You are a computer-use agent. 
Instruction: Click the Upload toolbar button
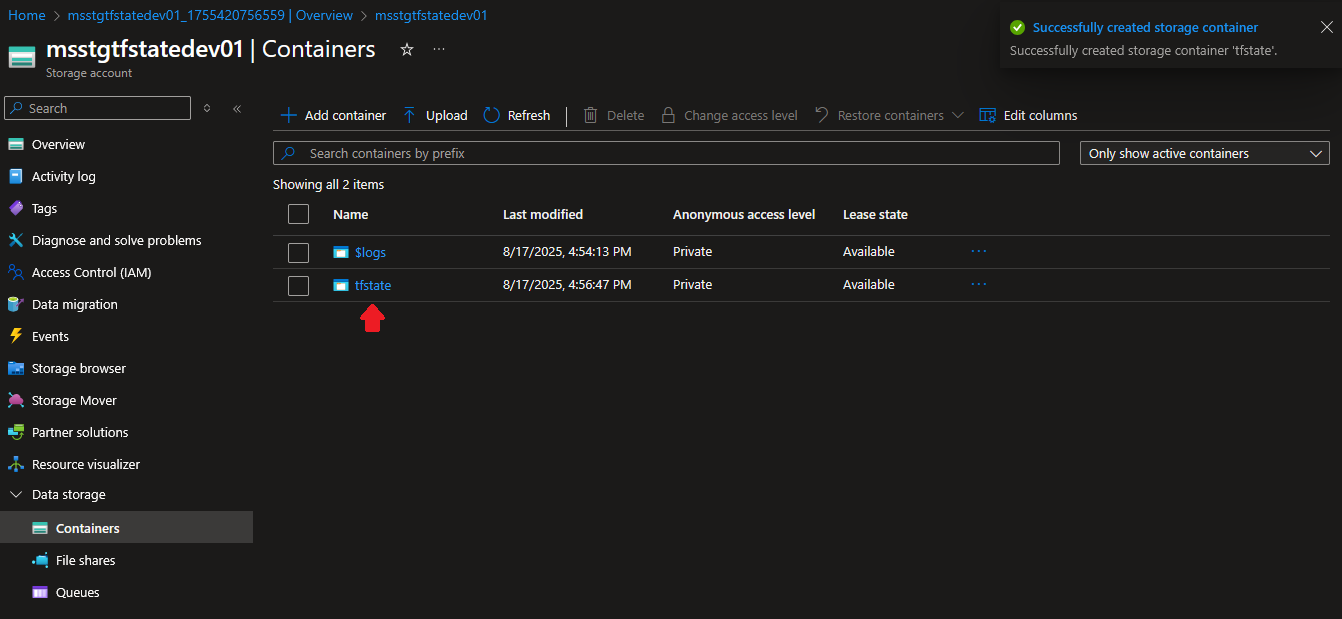(x=435, y=115)
